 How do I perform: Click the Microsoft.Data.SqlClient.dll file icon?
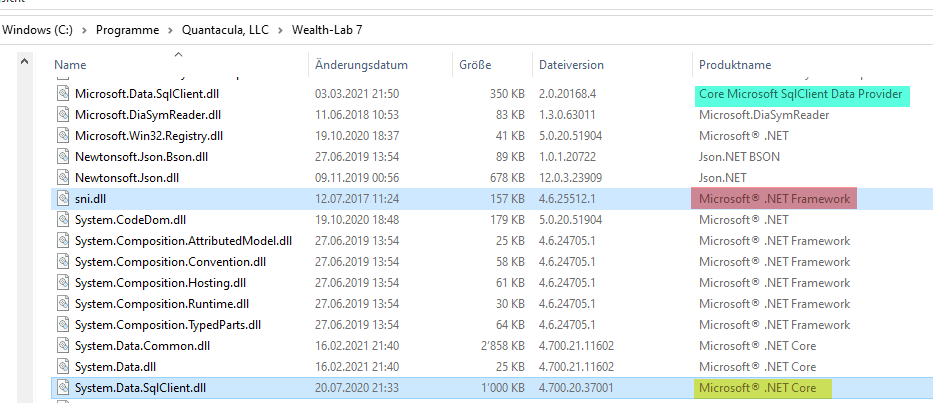click(64, 93)
